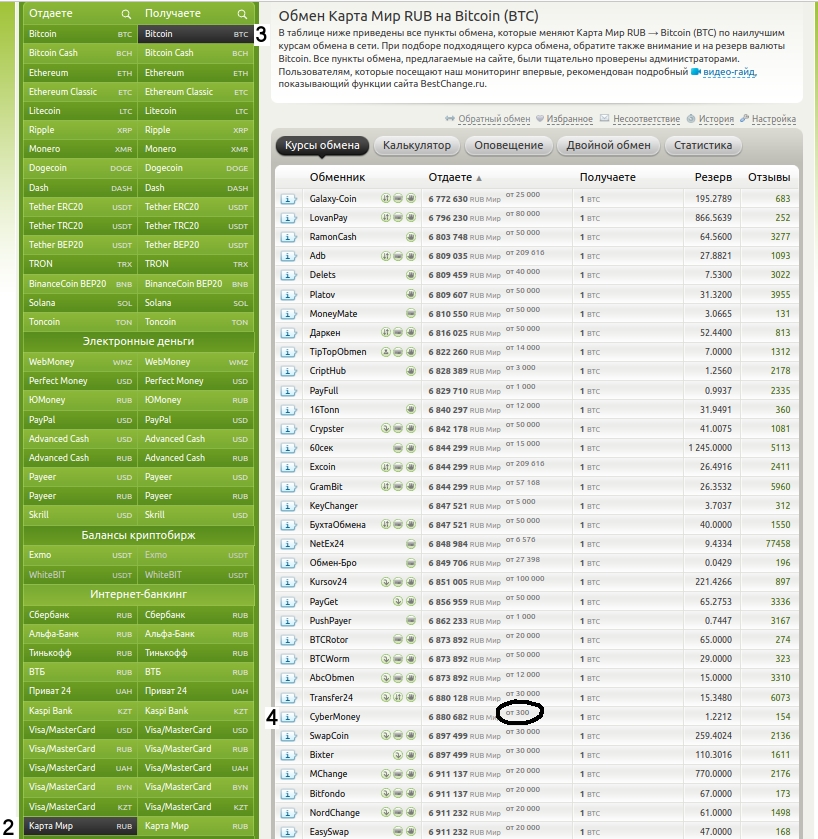Viewport: 818px width, 839px height.
Task: Open the Настройка link
Action: [x=774, y=119]
